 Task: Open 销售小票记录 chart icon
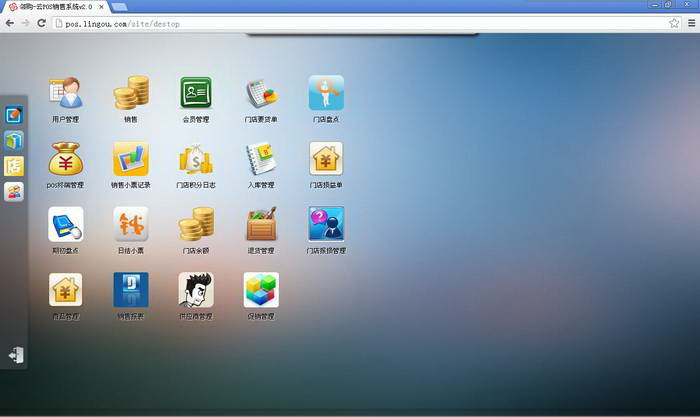tap(130, 159)
